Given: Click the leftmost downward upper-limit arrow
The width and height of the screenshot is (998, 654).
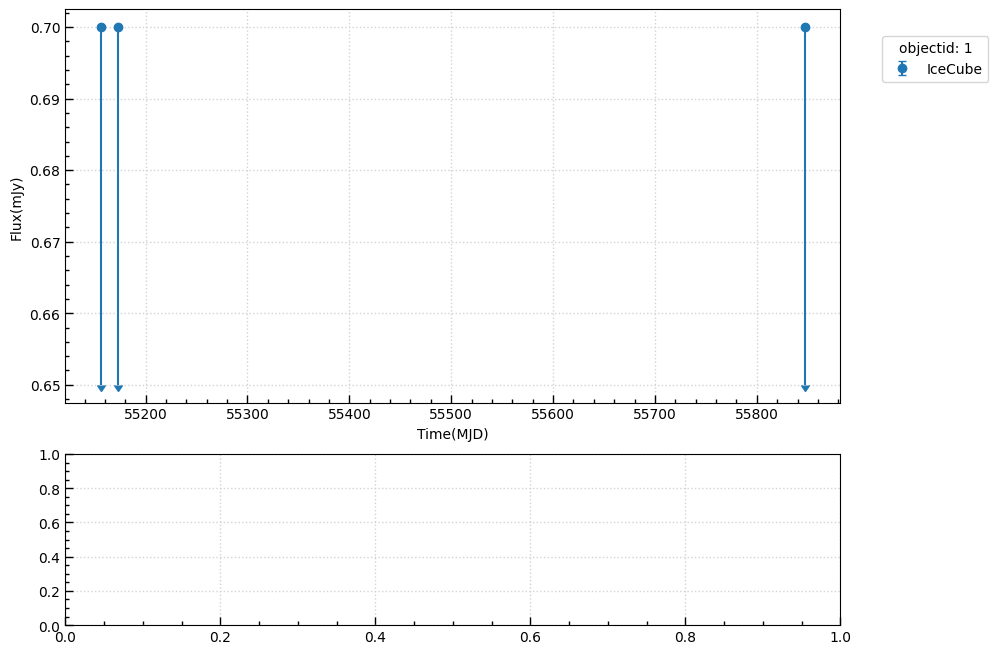Looking at the screenshot, I should (101, 385).
